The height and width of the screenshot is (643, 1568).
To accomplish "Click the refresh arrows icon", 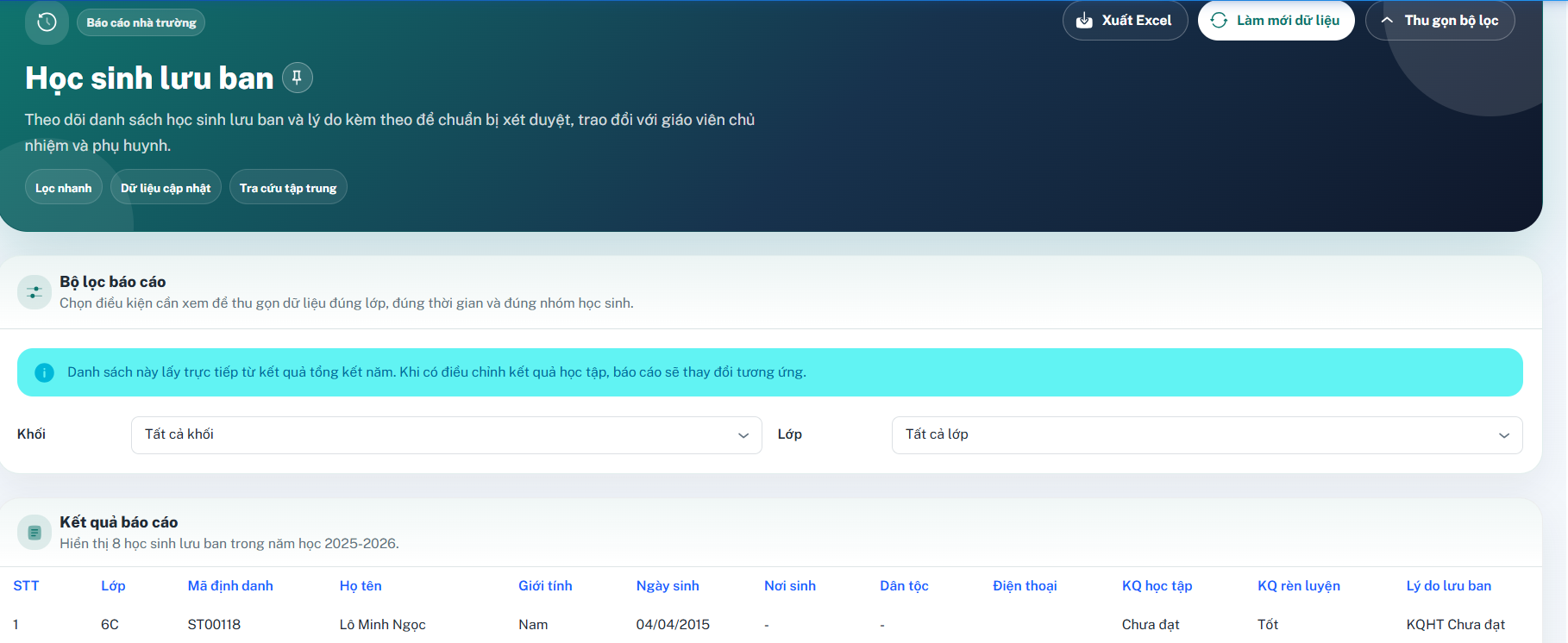I will 1219,21.
